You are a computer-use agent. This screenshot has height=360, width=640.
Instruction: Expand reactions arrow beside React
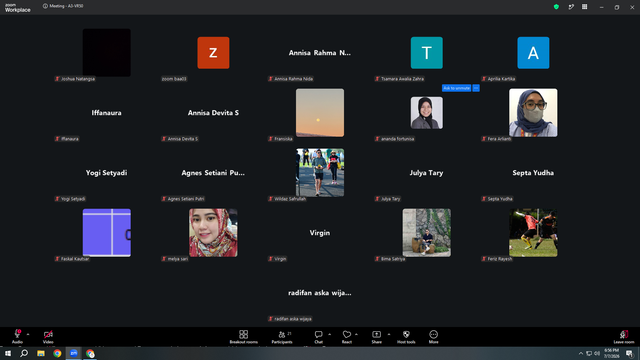(356, 334)
